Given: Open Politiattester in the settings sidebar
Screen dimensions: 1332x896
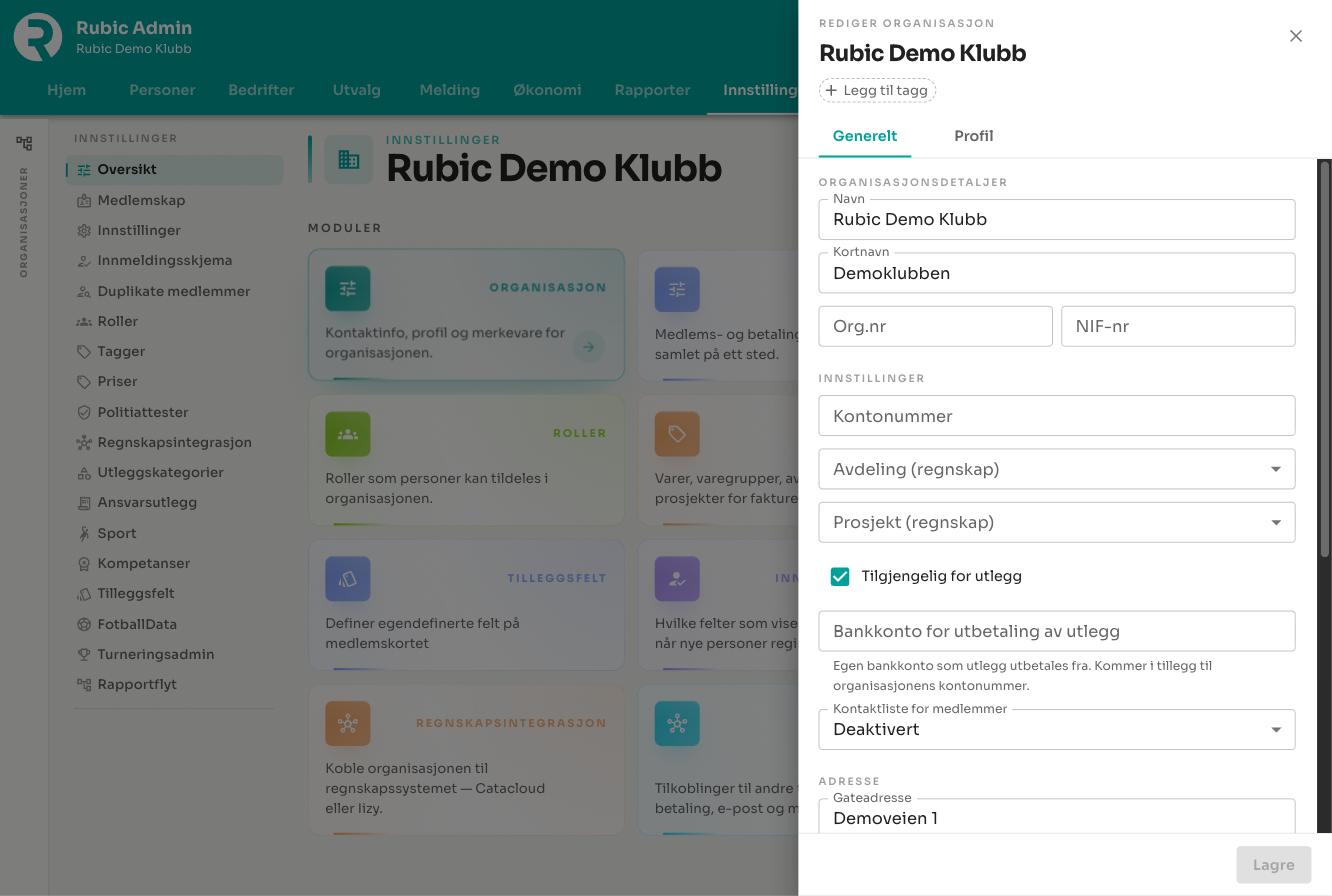Looking at the screenshot, I should [x=142, y=412].
